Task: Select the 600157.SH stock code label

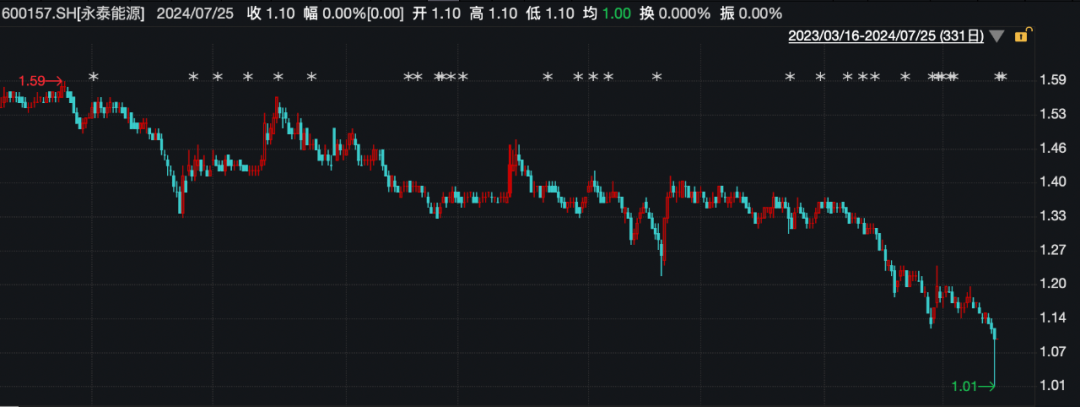Action: tap(37, 12)
